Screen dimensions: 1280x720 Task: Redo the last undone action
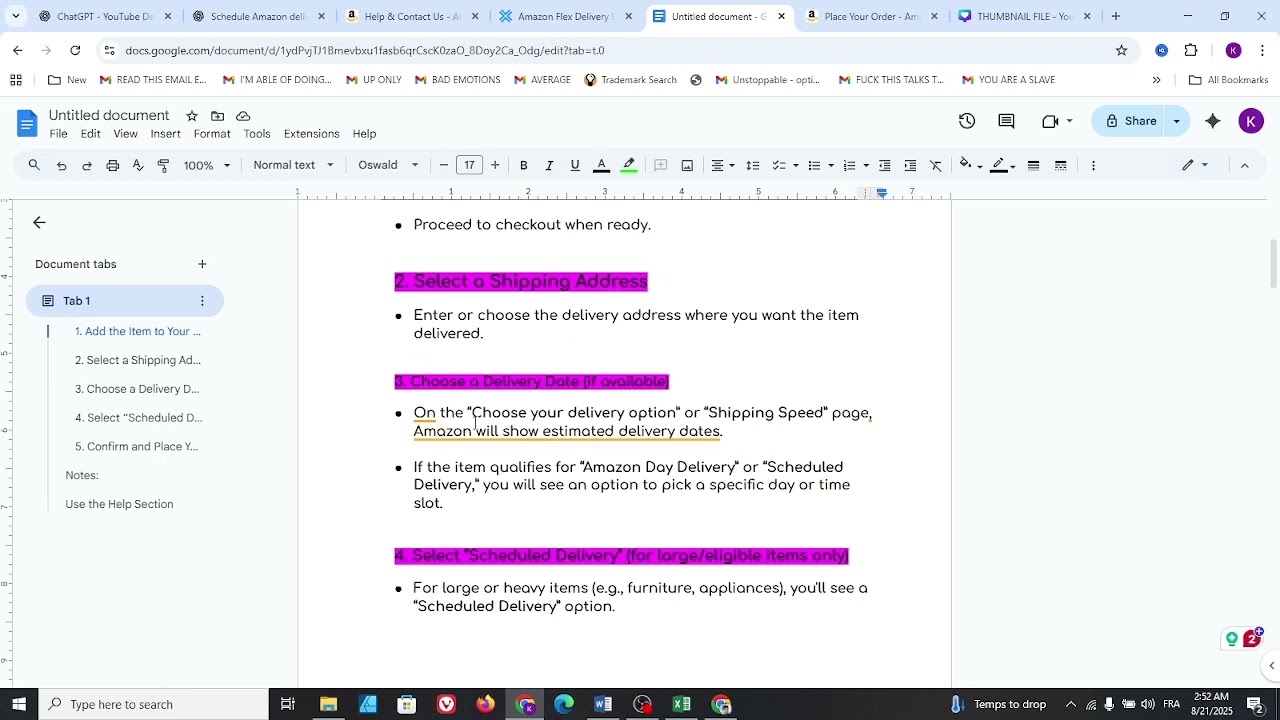coord(87,165)
